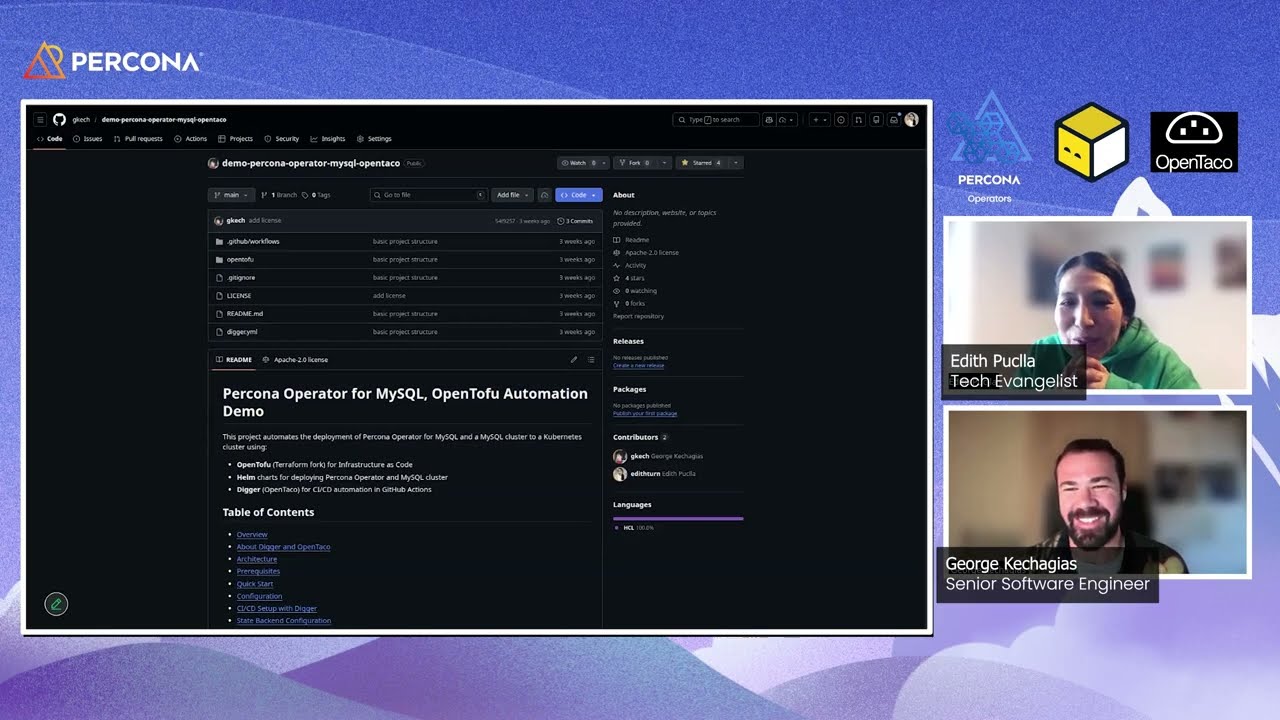The height and width of the screenshot is (720, 1280).
Task: Select the Code tab
Action: (50, 139)
